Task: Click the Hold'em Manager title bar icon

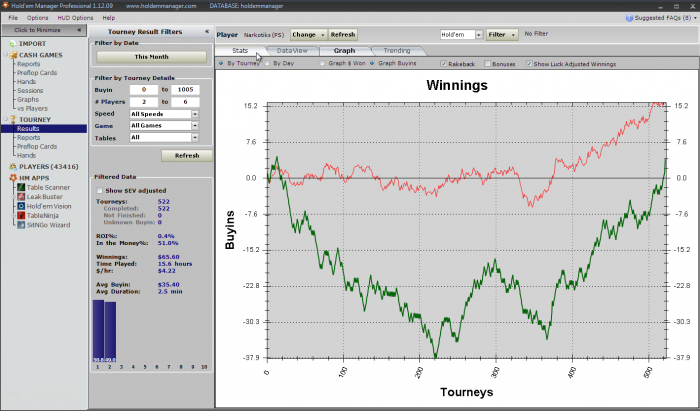Action: coord(5,6)
